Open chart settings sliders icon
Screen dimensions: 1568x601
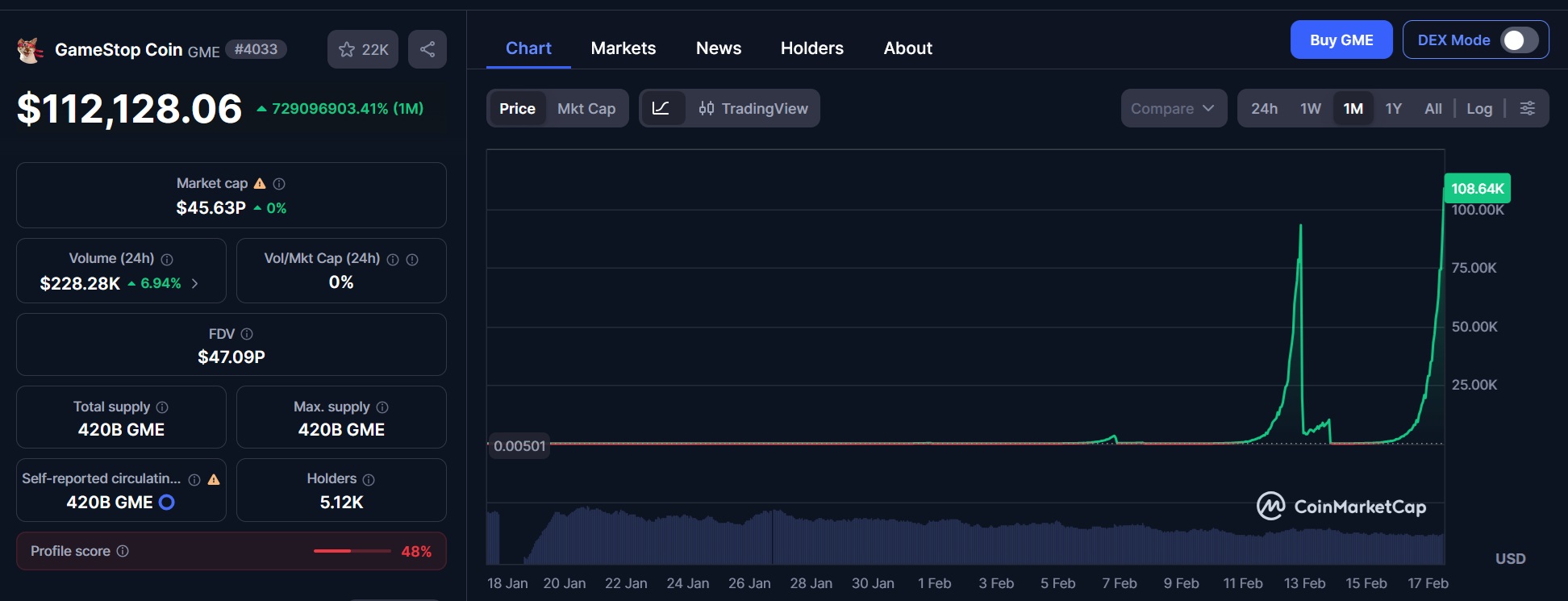[x=1527, y=108]
